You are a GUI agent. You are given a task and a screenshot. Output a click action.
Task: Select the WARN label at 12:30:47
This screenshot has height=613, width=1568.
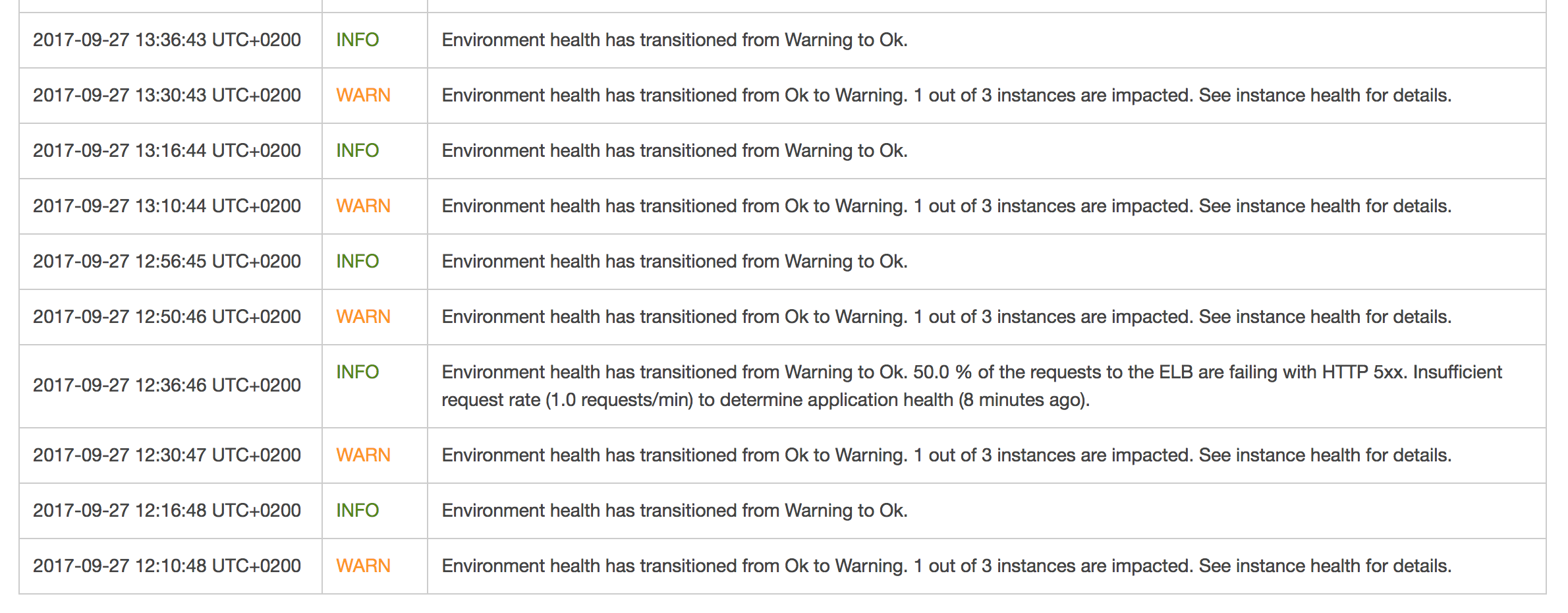(363, 455)
